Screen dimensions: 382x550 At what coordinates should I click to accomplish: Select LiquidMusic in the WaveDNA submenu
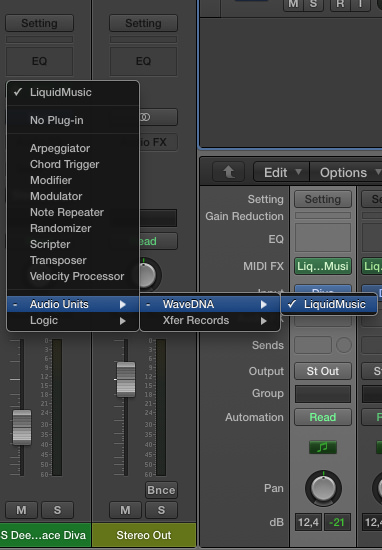[x=329, y=304]
